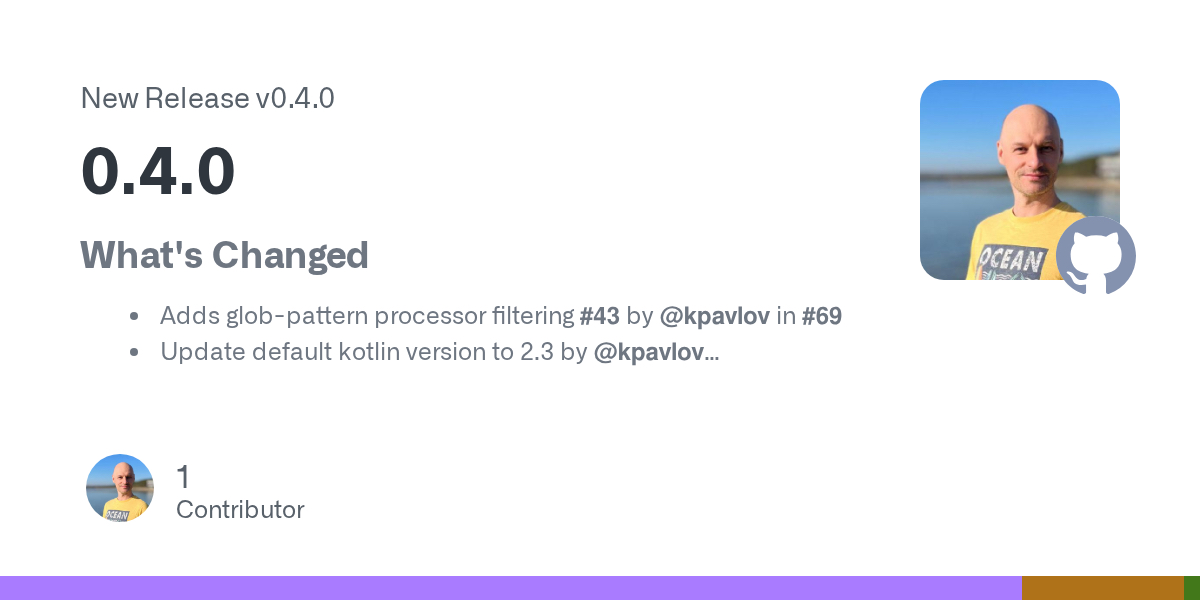Viewport: 1200px width, 600px height.
Task: Click "Adds glob-pattern processor filtering" text
Action: tap(367, 317)
